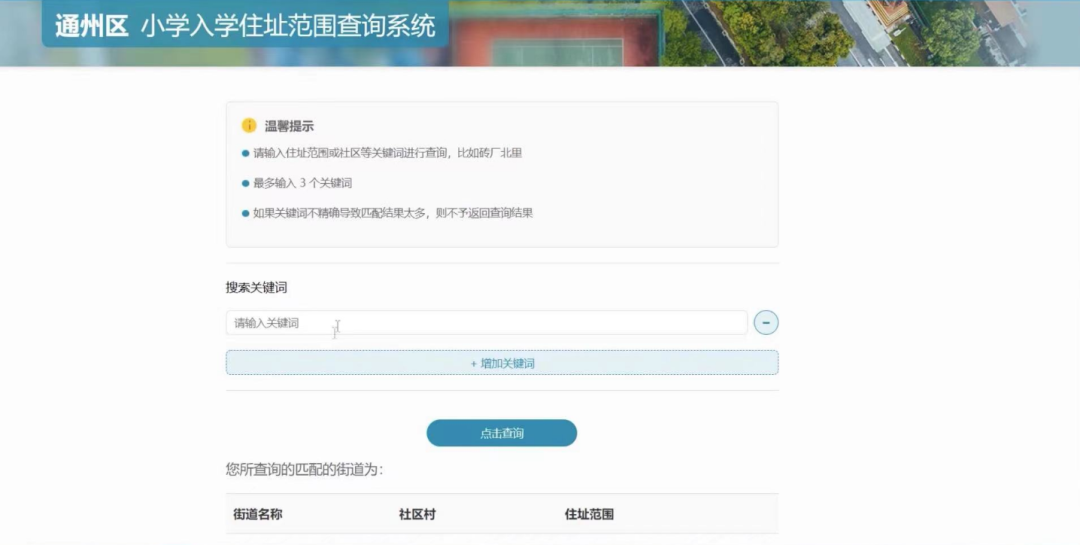Click the minus remove-keyword icon
This screenshot has height=545, width=1080.
pyautogui.click(x=765, y=322)
